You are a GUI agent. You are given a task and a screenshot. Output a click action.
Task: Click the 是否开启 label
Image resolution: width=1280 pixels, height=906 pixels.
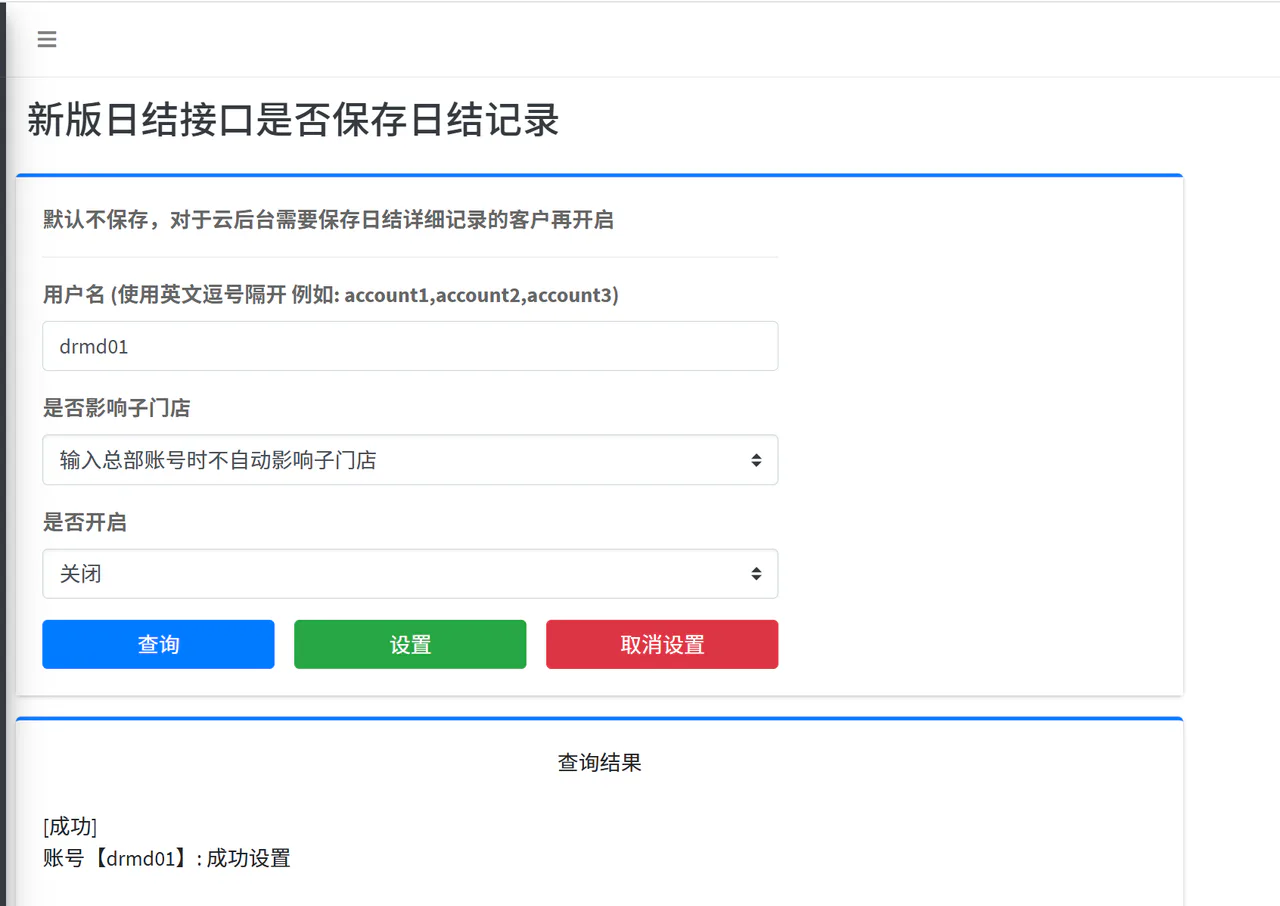(85, 522)
